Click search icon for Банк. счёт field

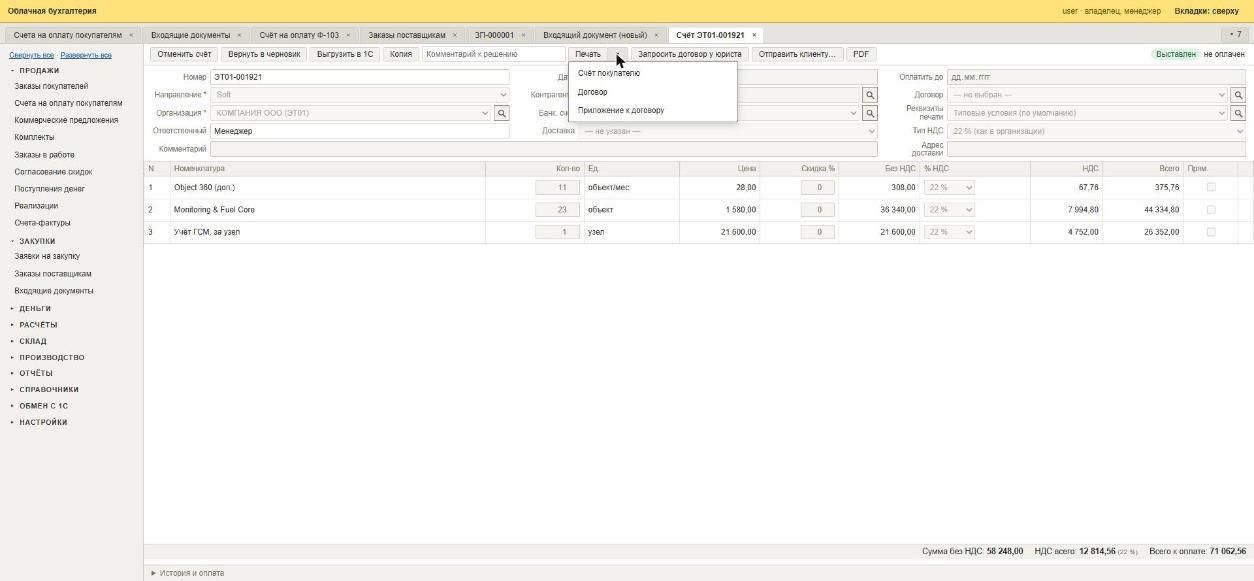[x=870, y=113]
